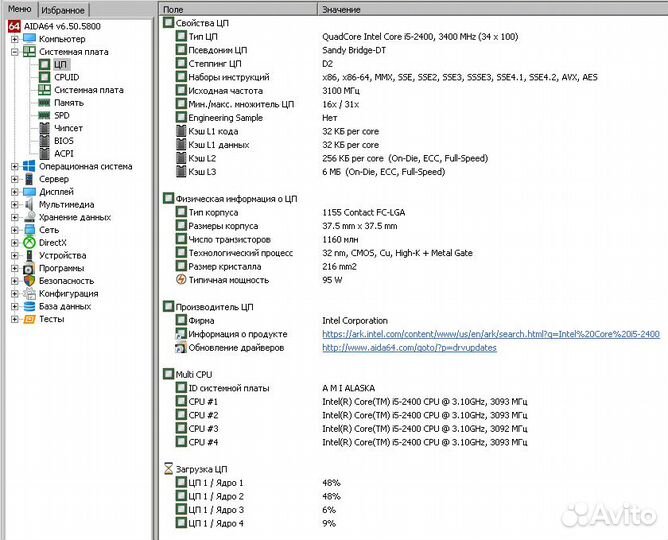The width and height of the screenshot is (668, 540).
Task: Click the 216 mm2 die size value
Action: click(x=339, y=267)
